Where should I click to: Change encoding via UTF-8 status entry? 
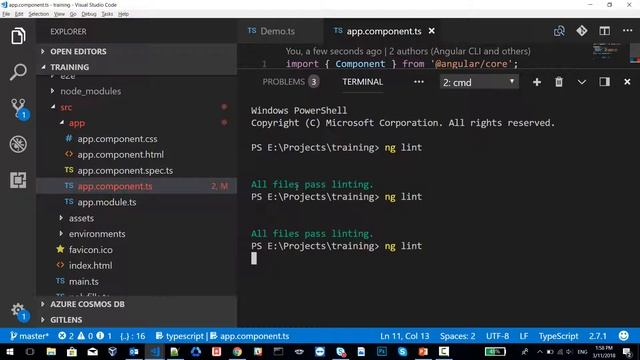click(x=497, y=336)
